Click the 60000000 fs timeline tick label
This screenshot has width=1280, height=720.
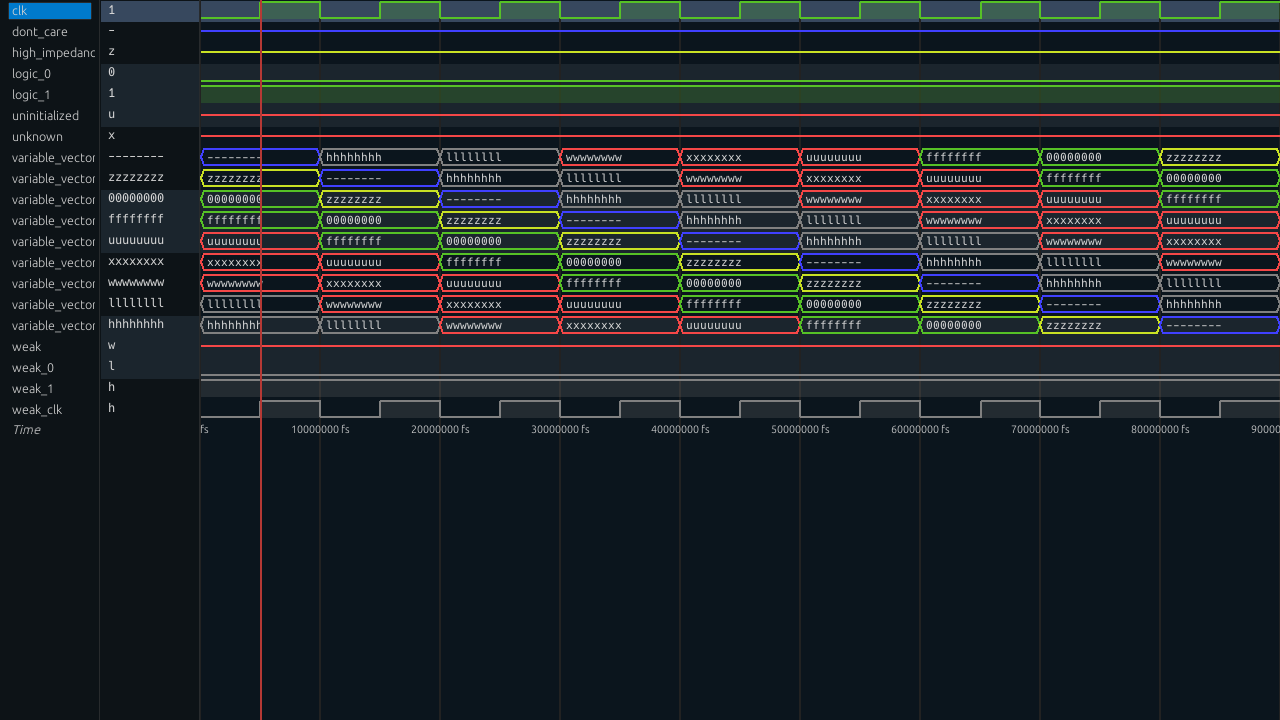(920, 429)
